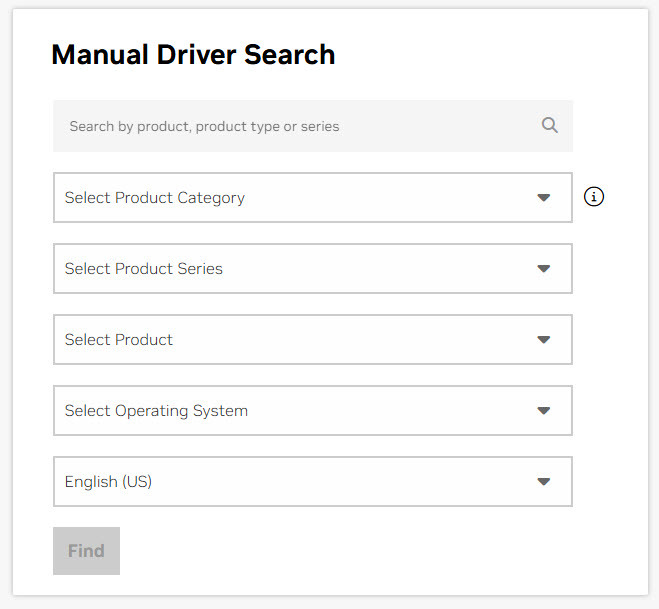Screen dimensions: 659x609
Task: Click the 'English (US)' text
Action: click(108, 482)
